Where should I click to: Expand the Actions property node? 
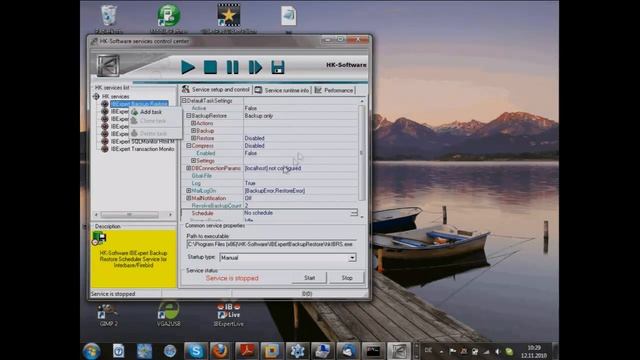tap(194, 123)
